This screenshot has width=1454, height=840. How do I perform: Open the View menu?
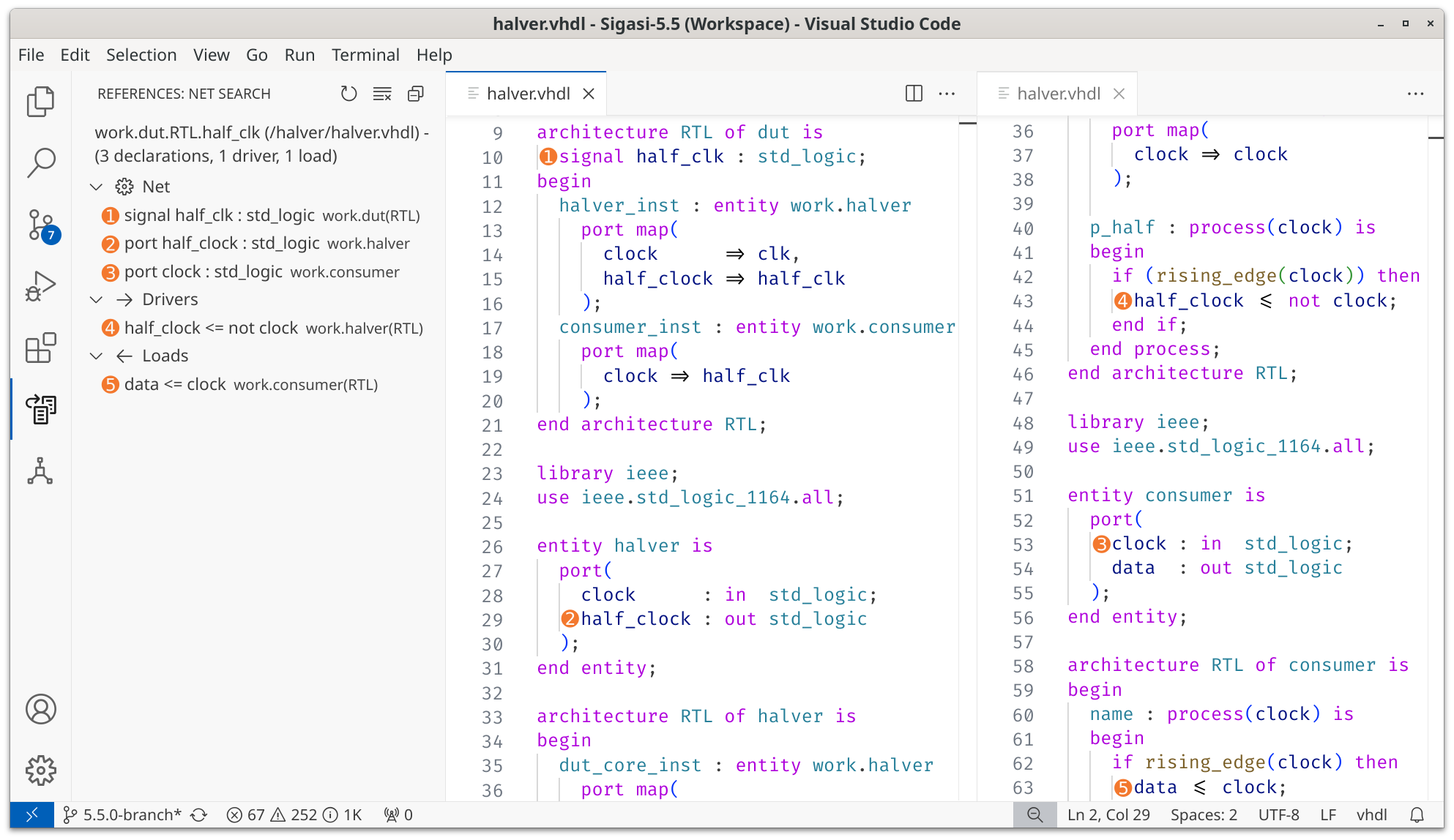click(212, 55)
